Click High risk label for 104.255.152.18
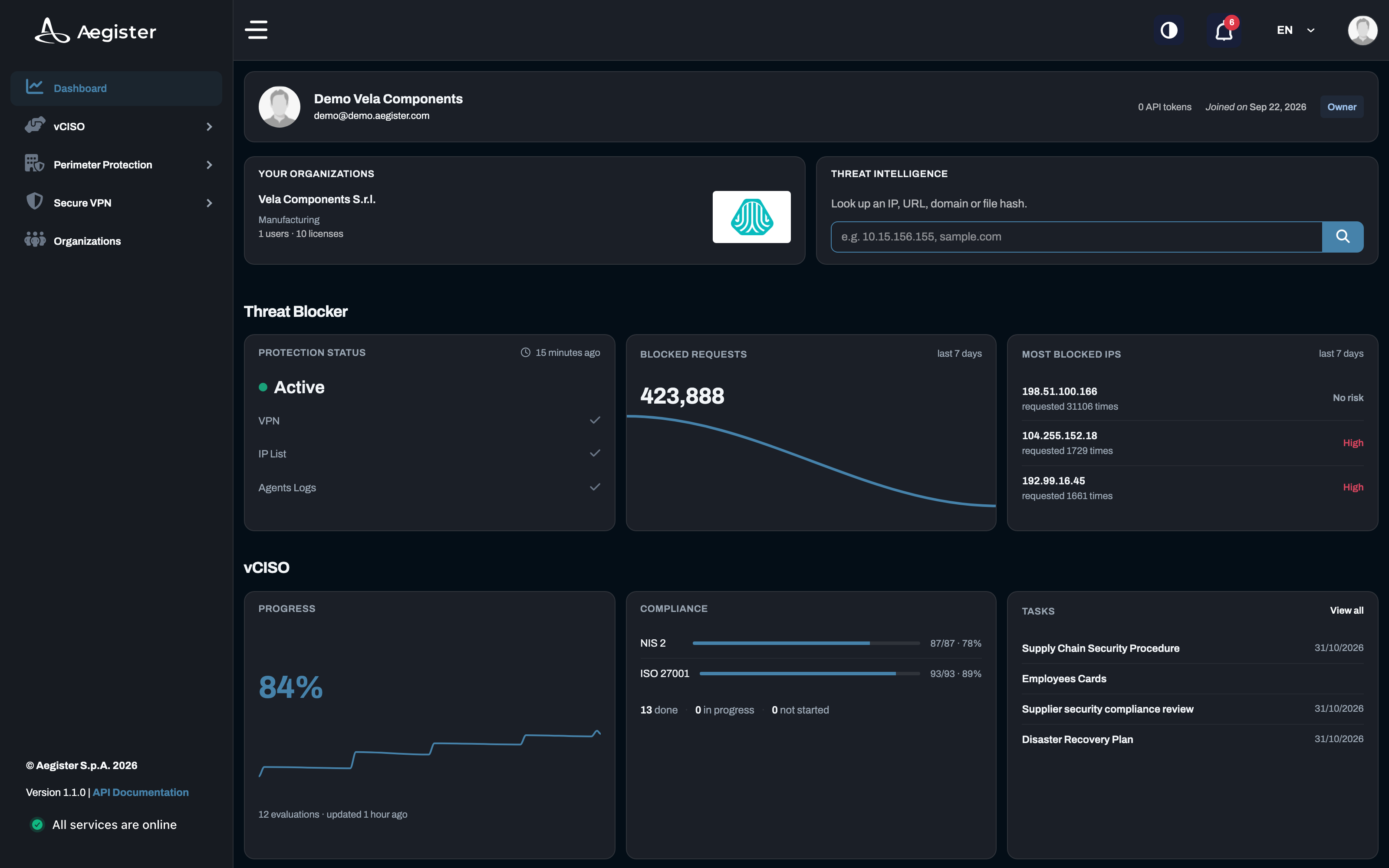The width and height of the screenshot is (1389, 868). pyautogui.click(x=1353, y=443)
